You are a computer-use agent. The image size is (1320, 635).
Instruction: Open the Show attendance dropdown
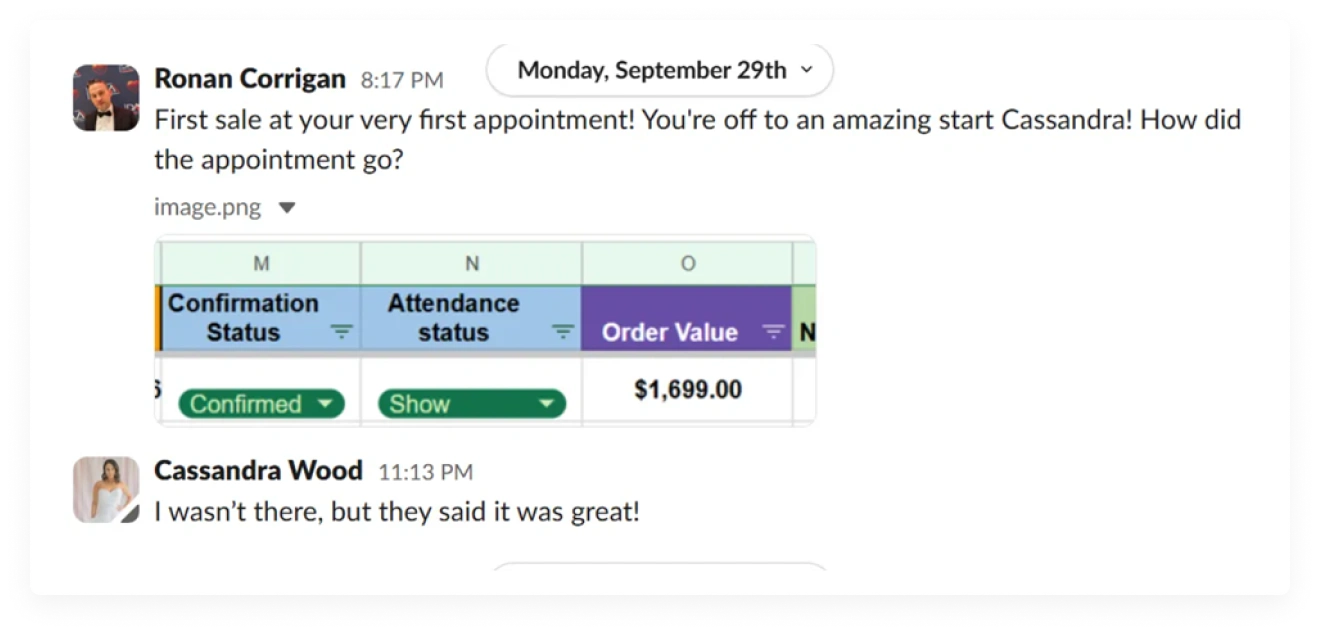click(471, 404)
